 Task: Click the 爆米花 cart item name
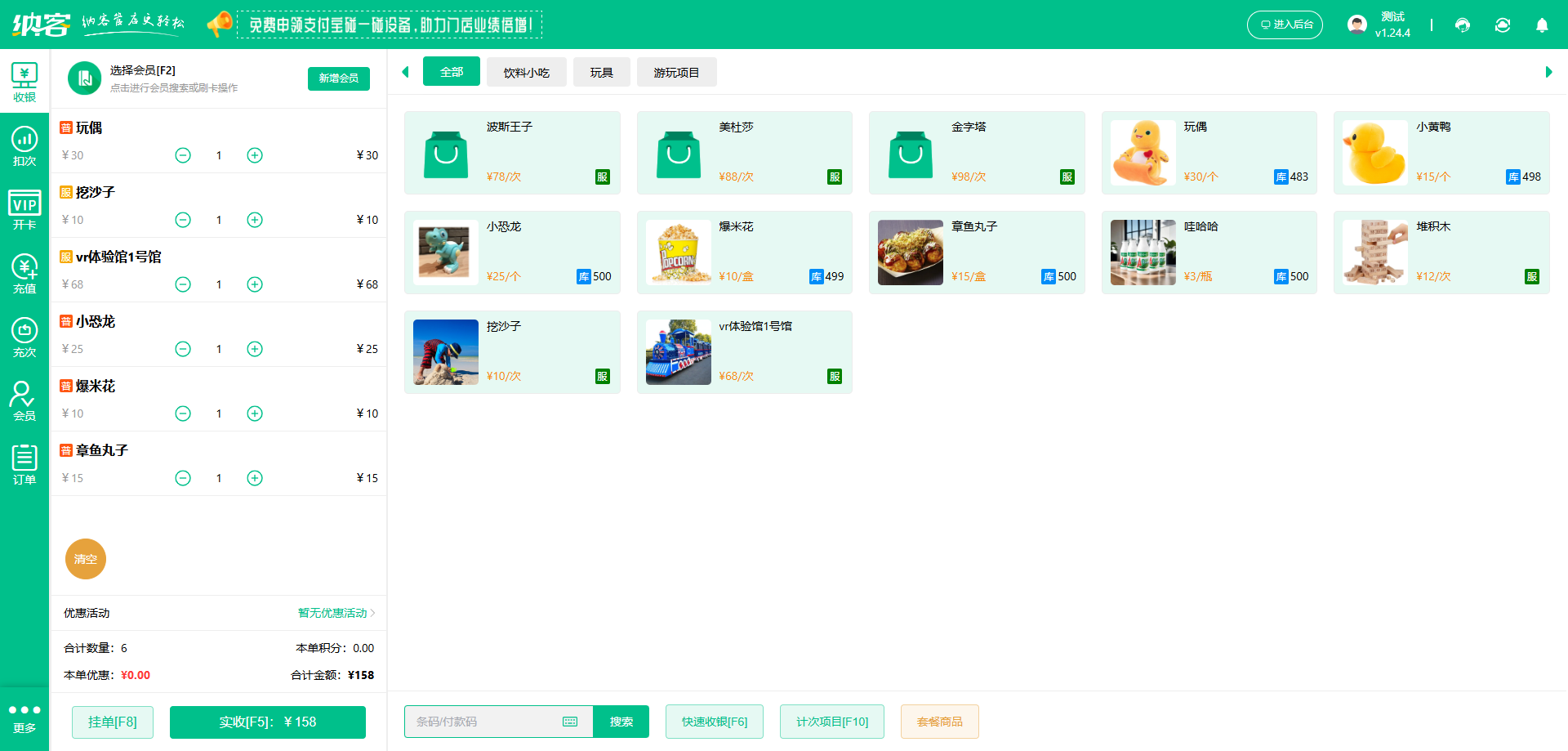96,386
